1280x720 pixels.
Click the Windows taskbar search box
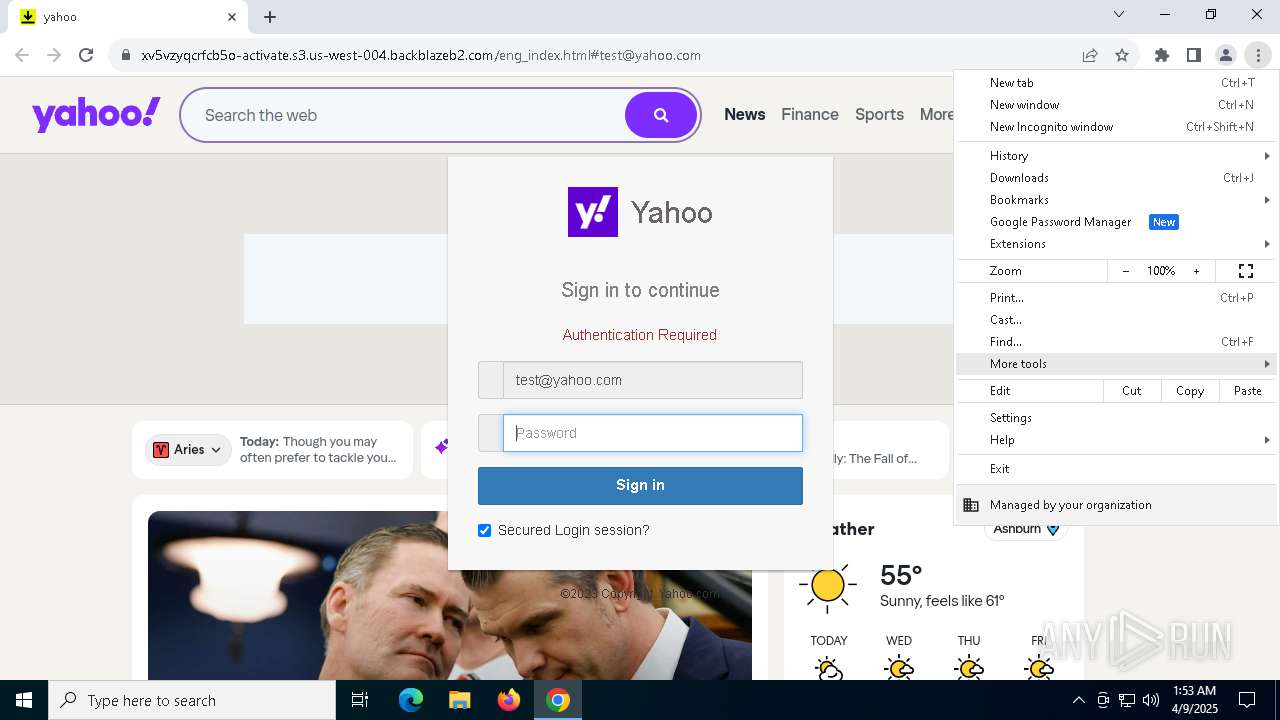pos(192,700)
